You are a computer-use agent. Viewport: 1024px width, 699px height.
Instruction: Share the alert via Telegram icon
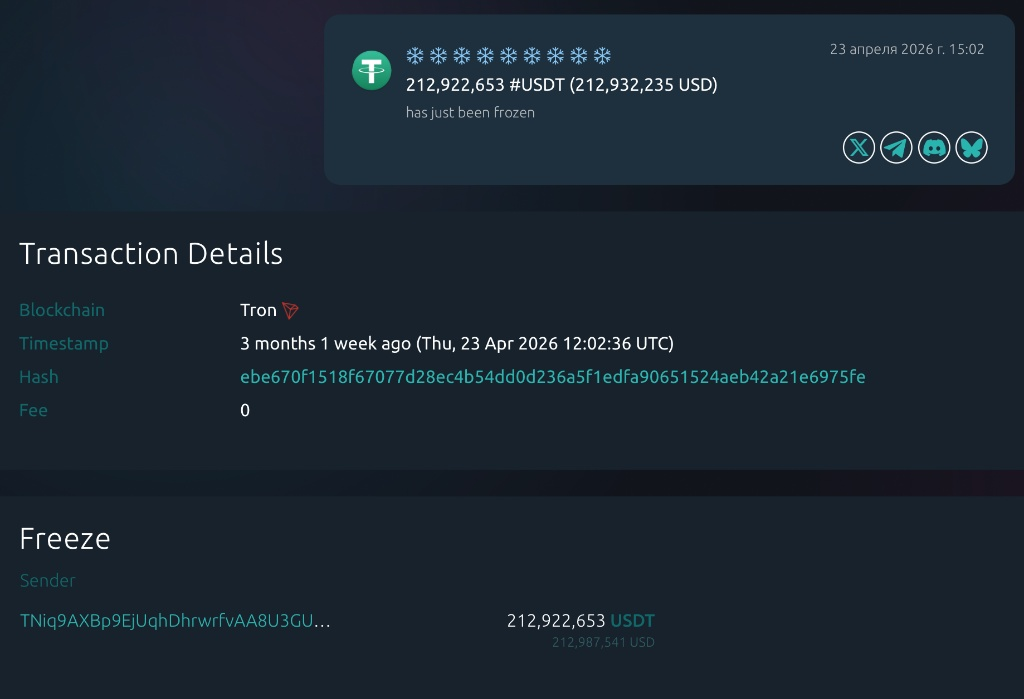896,148
